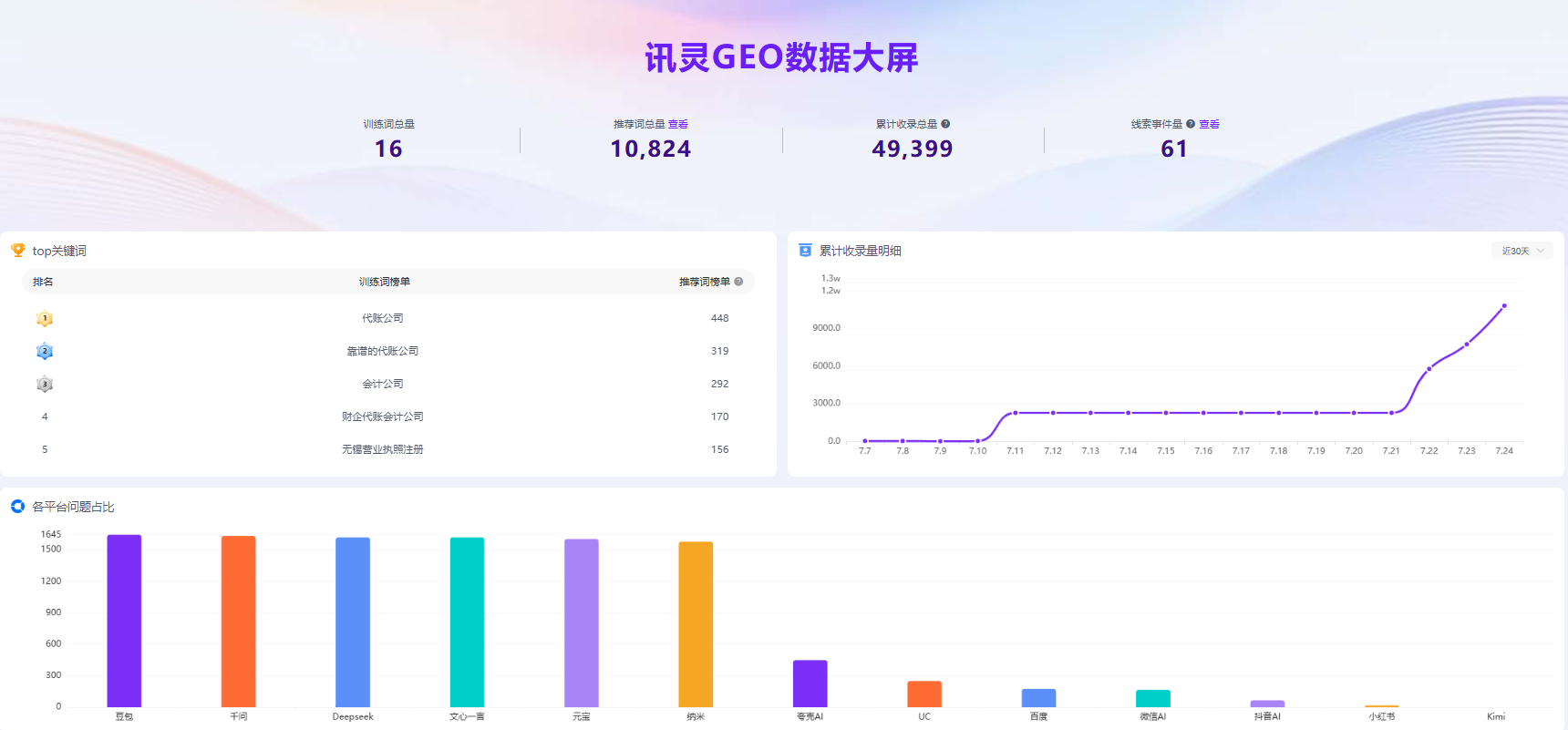The width and height of the screenshot is (1568, 730).
Task: Click the blue rank 2 medal icon
Action: click(45, 351)
